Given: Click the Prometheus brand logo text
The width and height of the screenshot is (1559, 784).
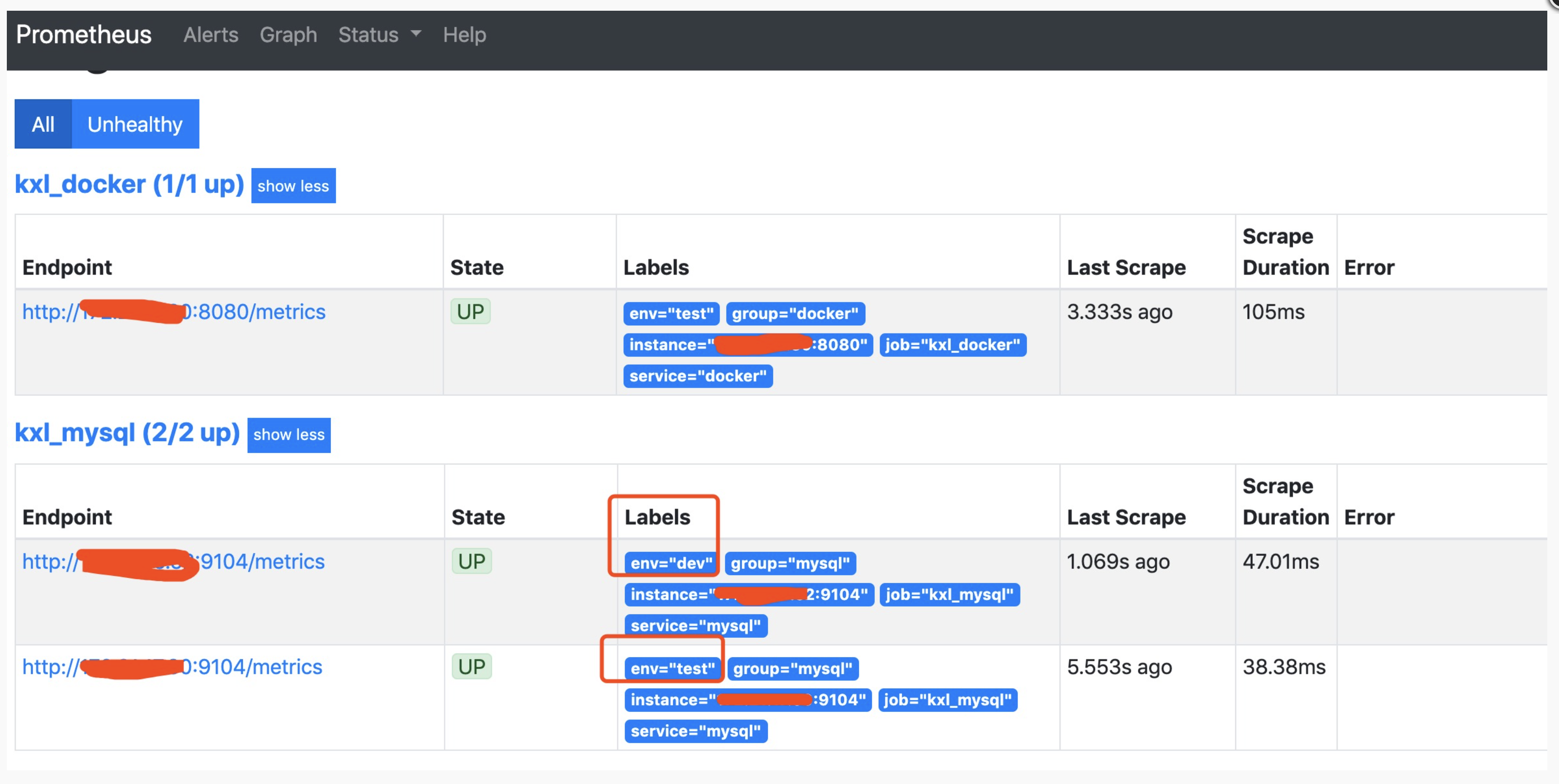Looking at the screenshot, I should tap(83, 35).
